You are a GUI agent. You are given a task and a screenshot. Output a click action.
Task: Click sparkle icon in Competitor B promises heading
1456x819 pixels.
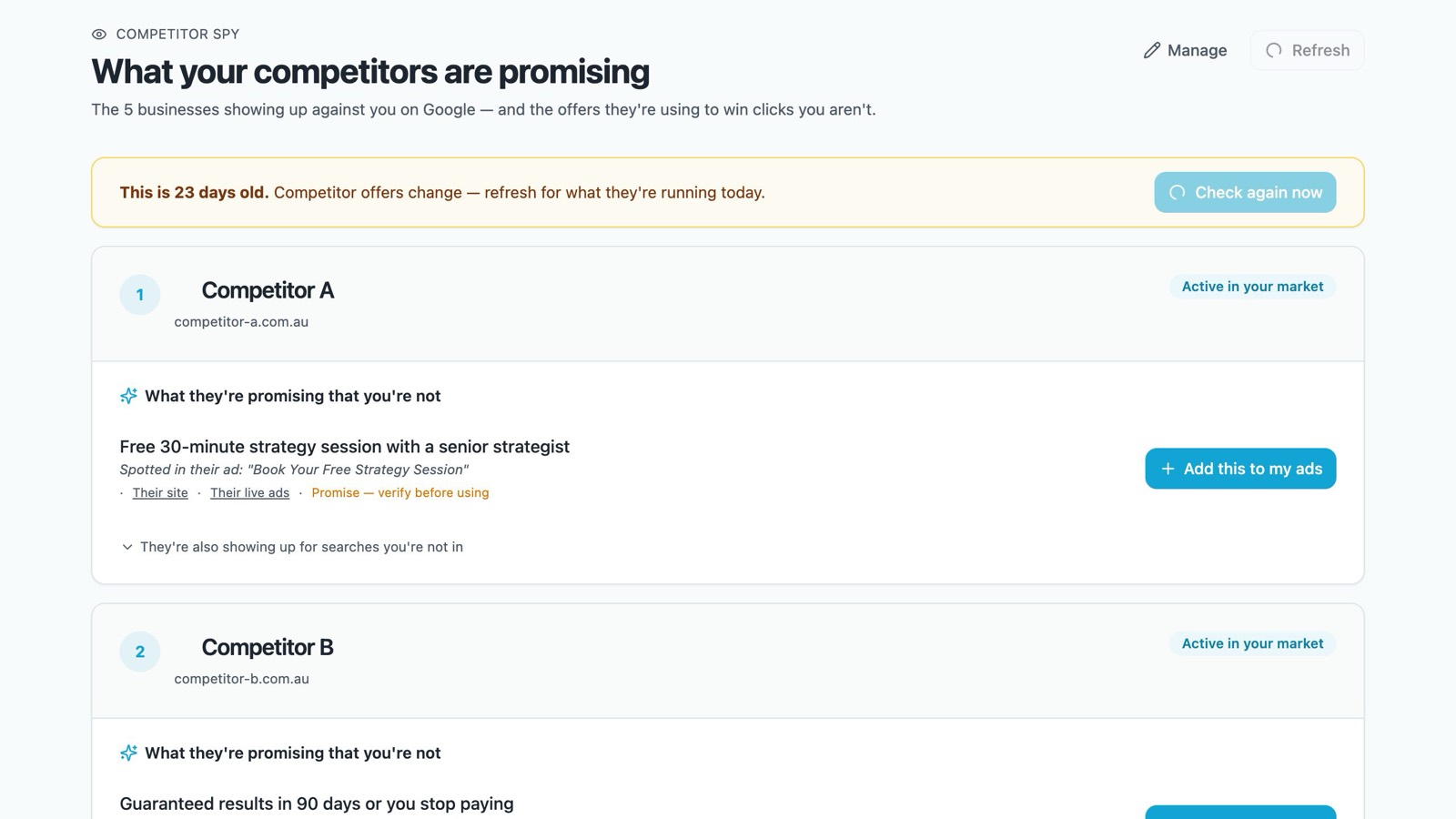(128, 753)
